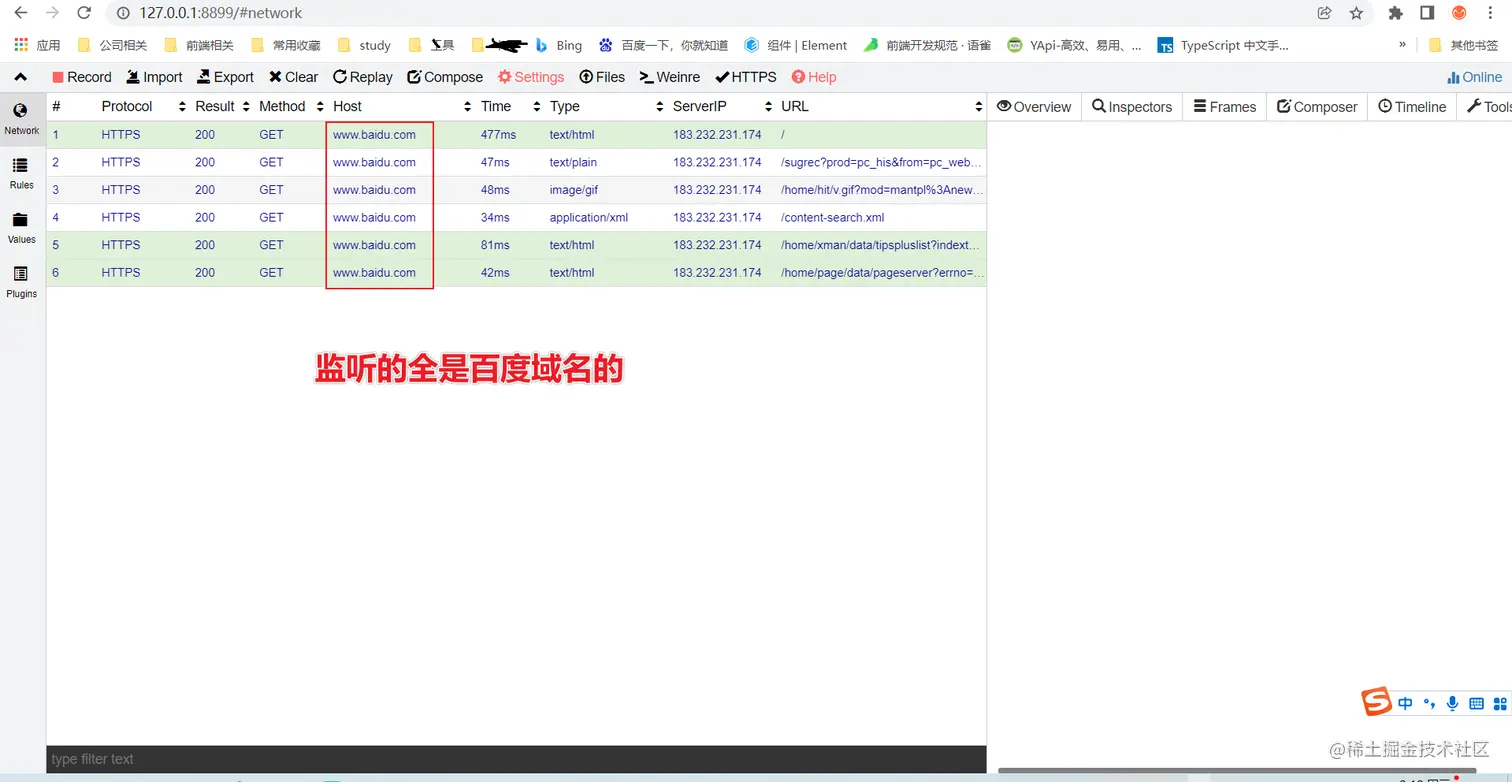Switch to the Overview tab
This screenshot has width=1512, height=782.
(x=1034, y=107)
